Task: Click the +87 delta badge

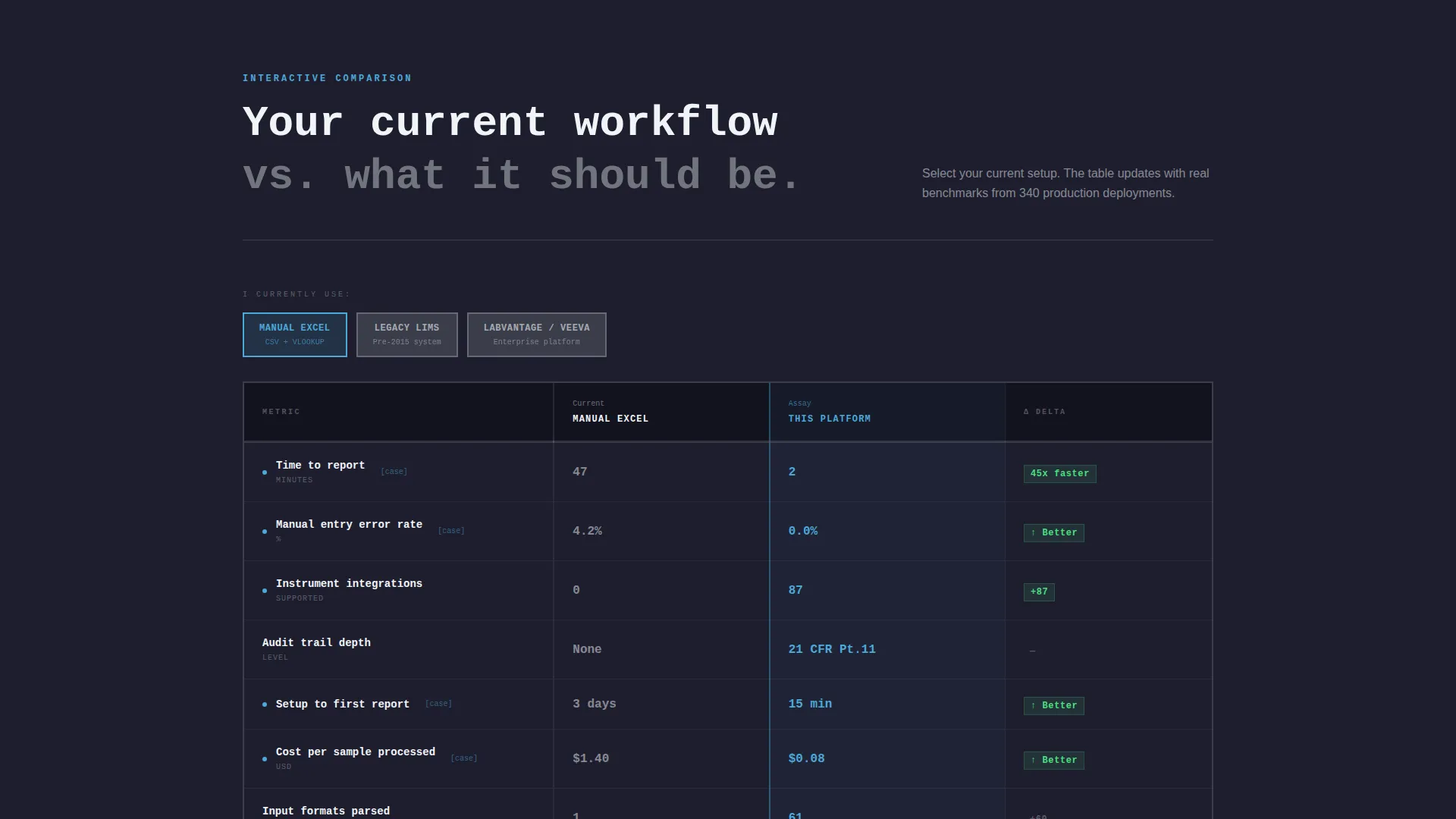Action: 1039,592
